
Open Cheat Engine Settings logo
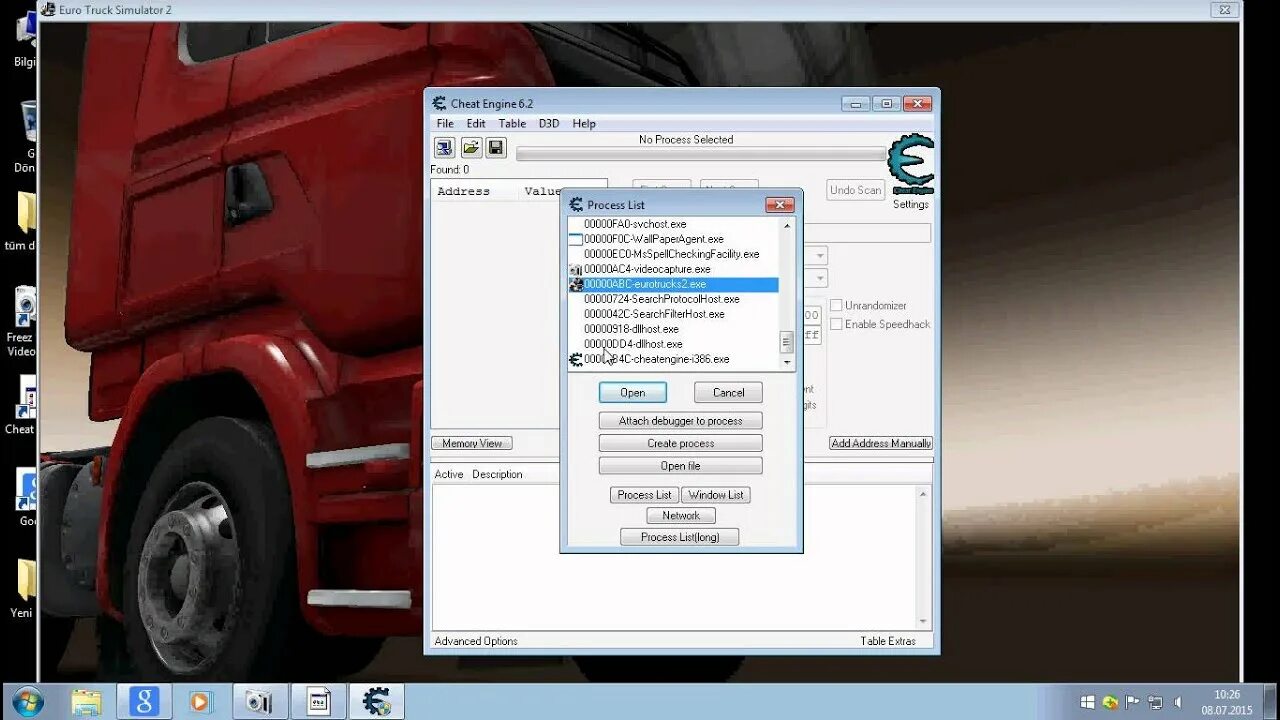coord(911,165)
